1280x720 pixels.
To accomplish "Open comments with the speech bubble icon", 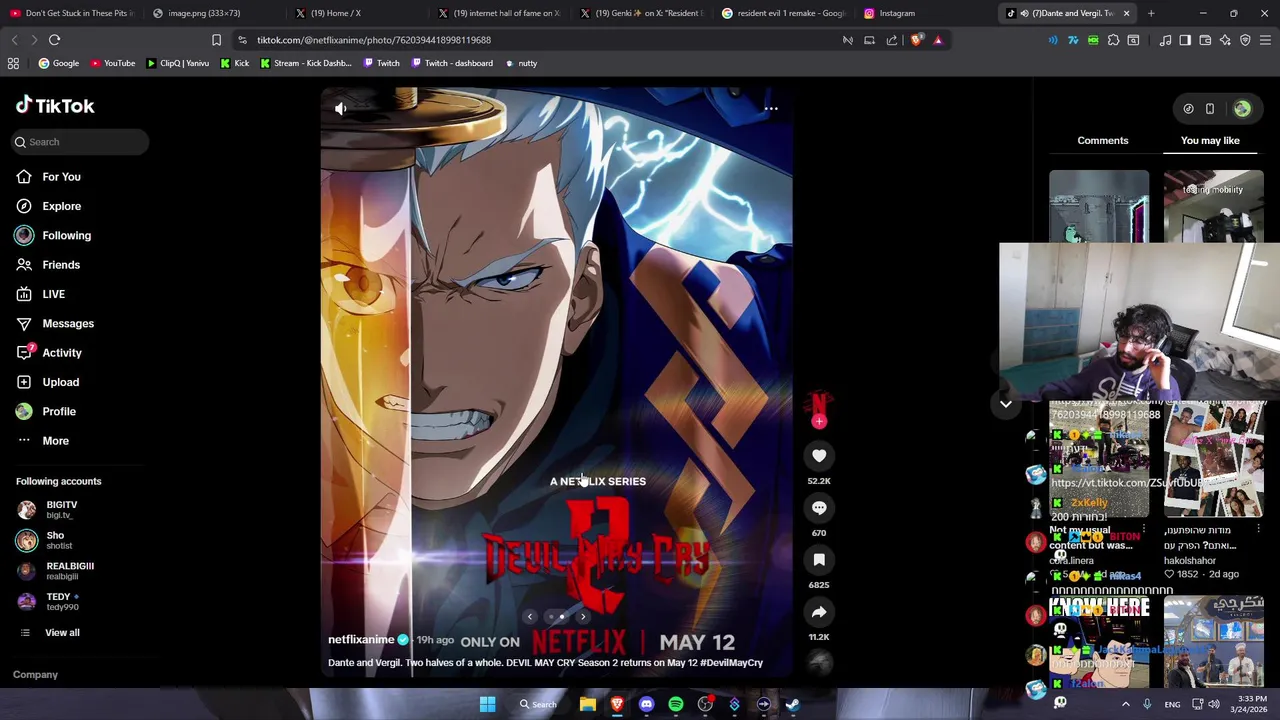I will 819,508.
